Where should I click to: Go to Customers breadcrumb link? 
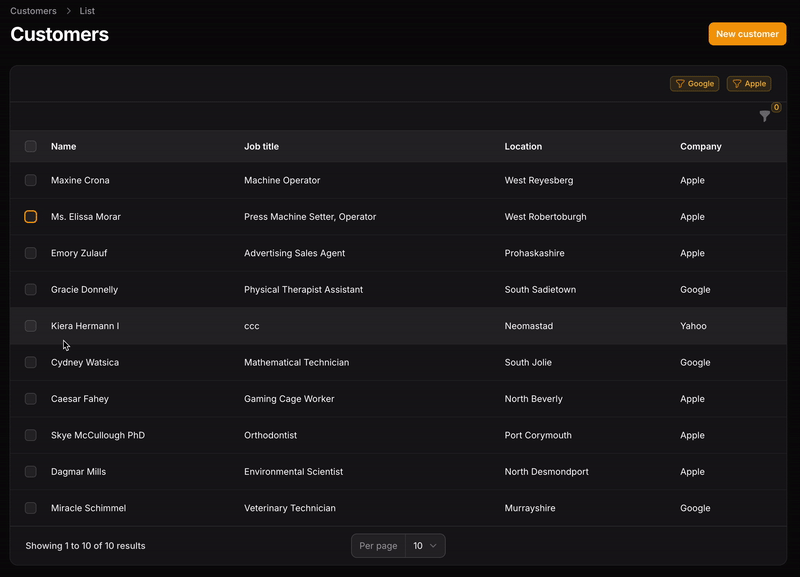(33, 11)
